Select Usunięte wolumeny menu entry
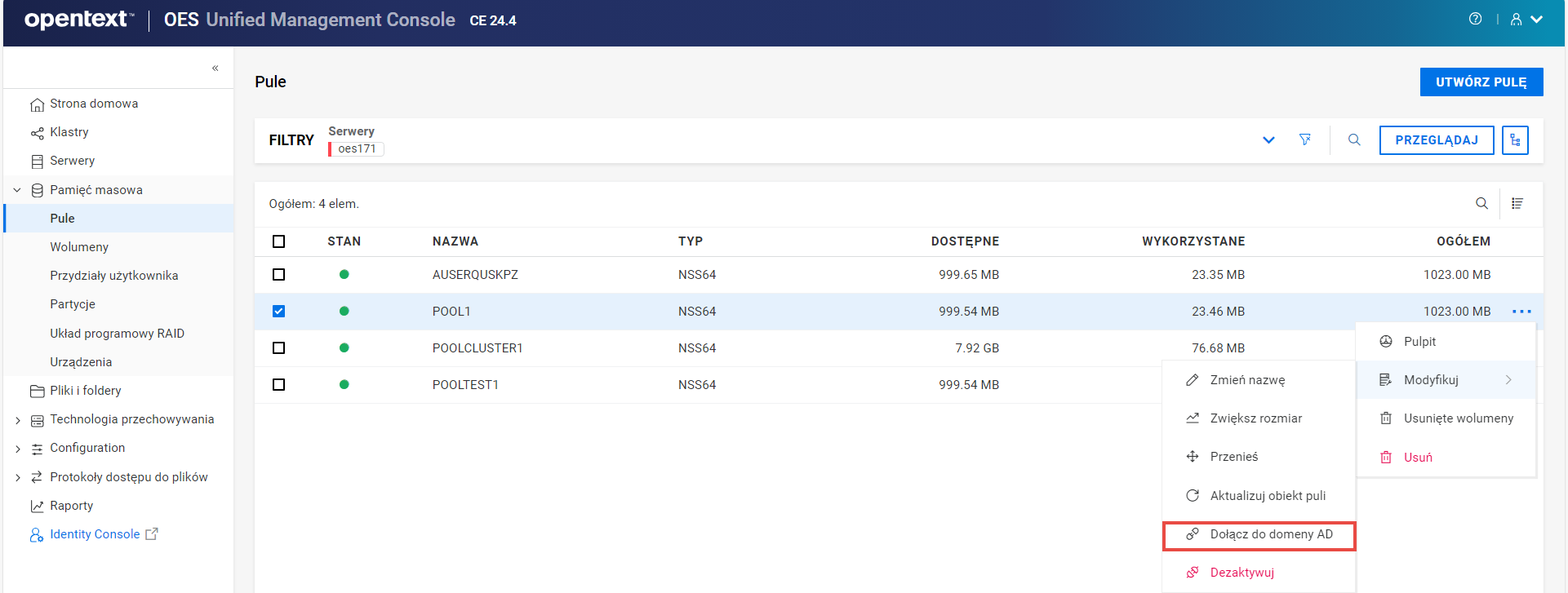1568x593 pixels. tap(1446, 418)
